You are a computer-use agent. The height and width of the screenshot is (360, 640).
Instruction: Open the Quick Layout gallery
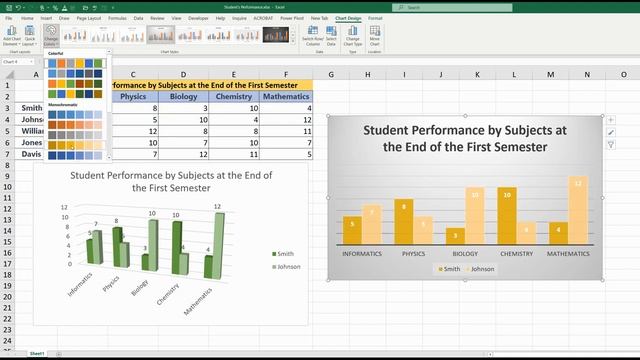pos(29,36)
